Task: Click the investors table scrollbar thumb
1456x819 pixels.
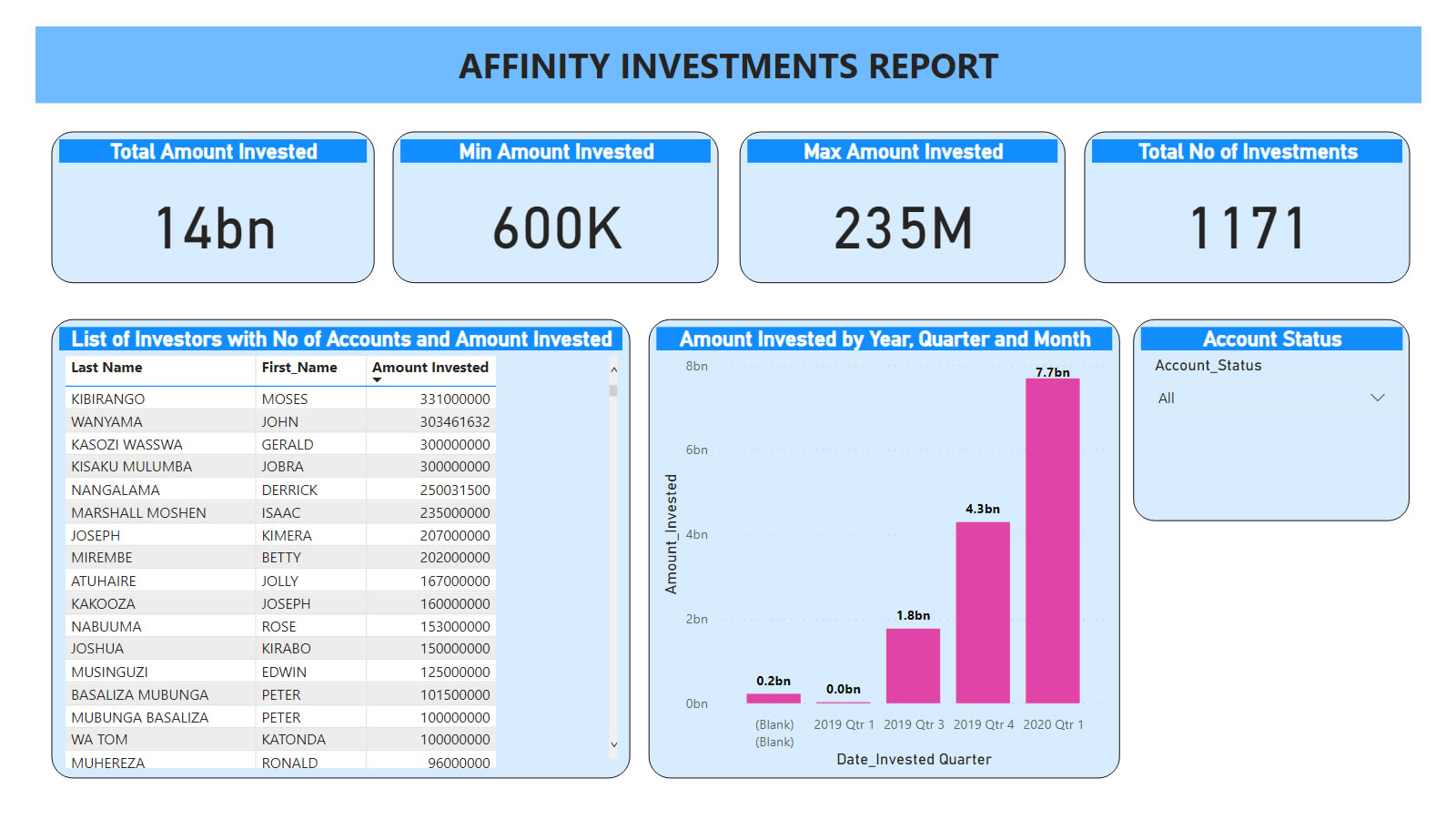Action: (613, 390)
